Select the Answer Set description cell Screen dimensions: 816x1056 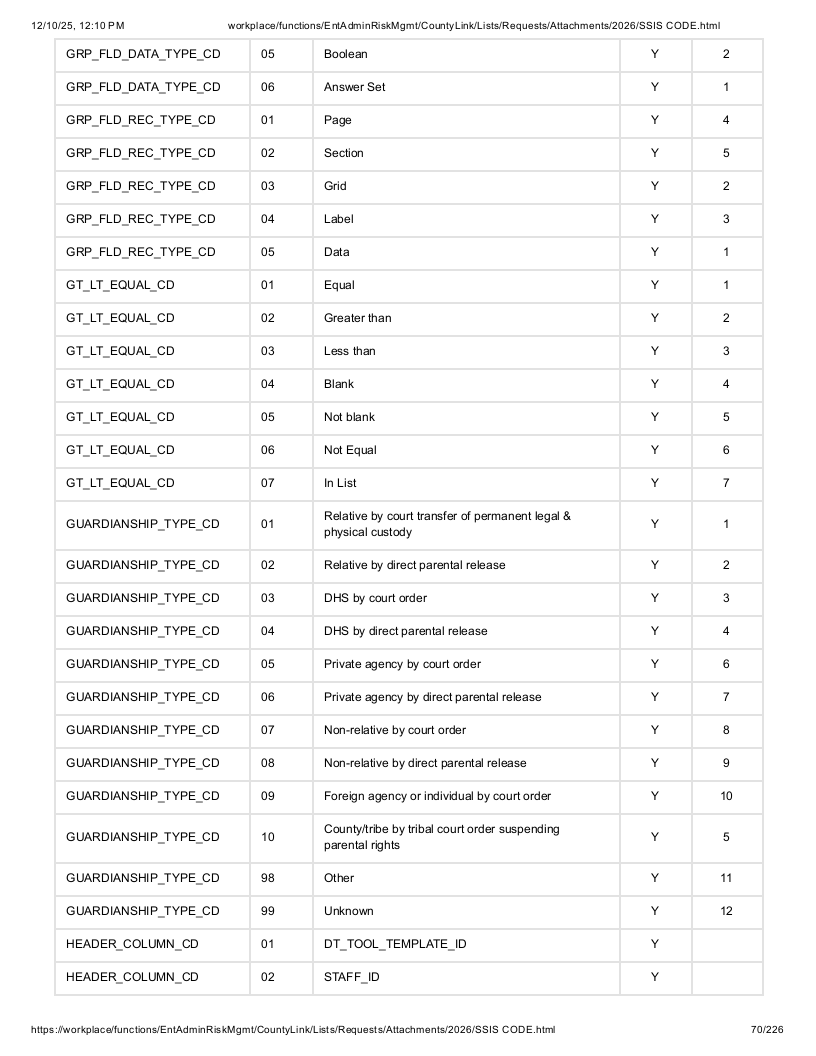pos(466,87)
